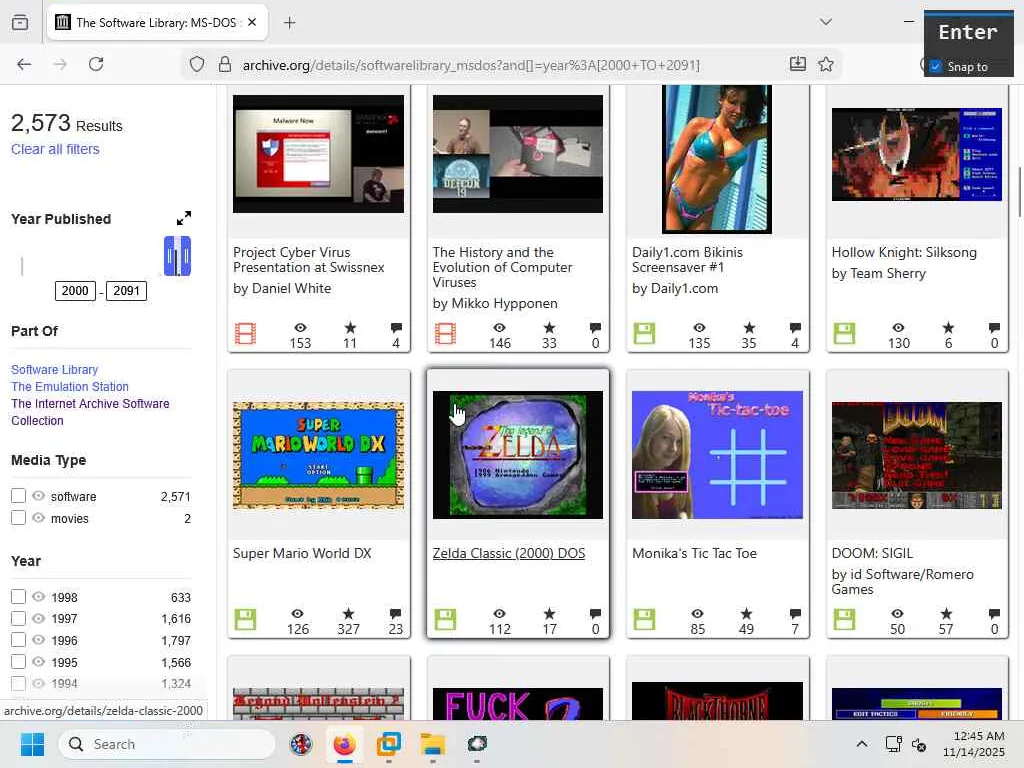Click floppy disk icon on Monika's Tic Tac Toe card
Viewport: 1024px width, 768px height.
(644, 619)
